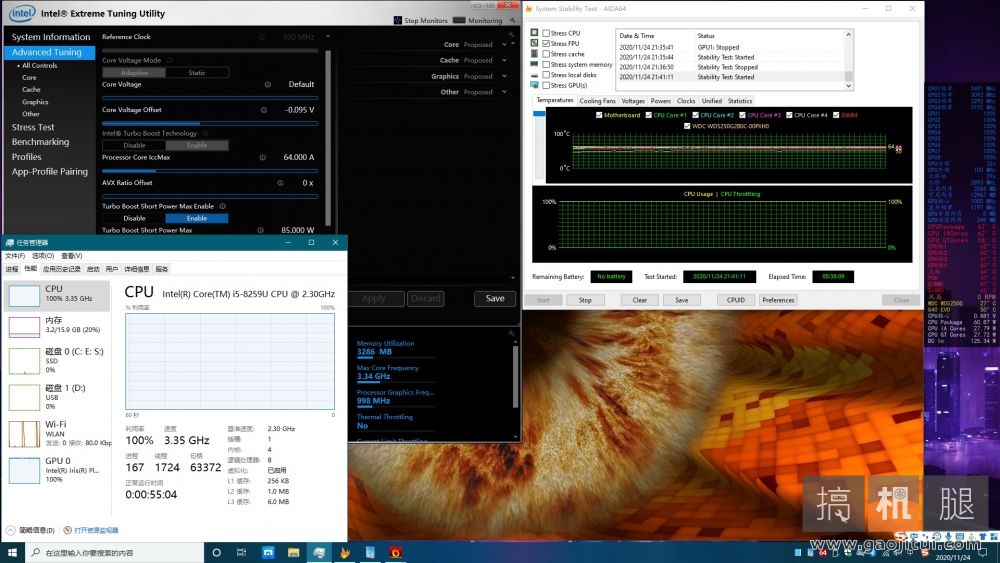The image size is (1000, 563).
Task: Click wrench icon above Core Proposed list
Action: [511, 34]
